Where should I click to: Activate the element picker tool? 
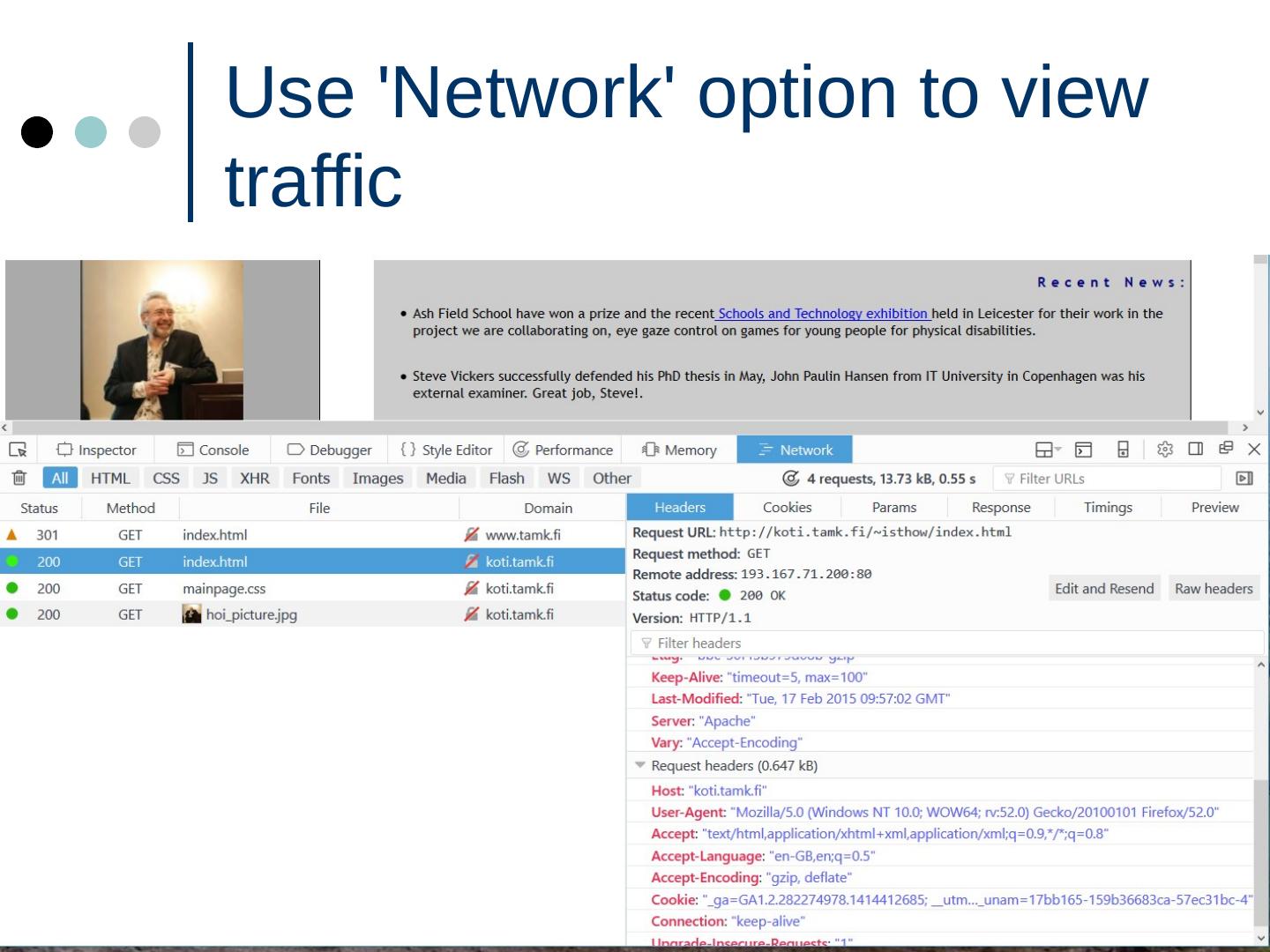click(18, 450)
